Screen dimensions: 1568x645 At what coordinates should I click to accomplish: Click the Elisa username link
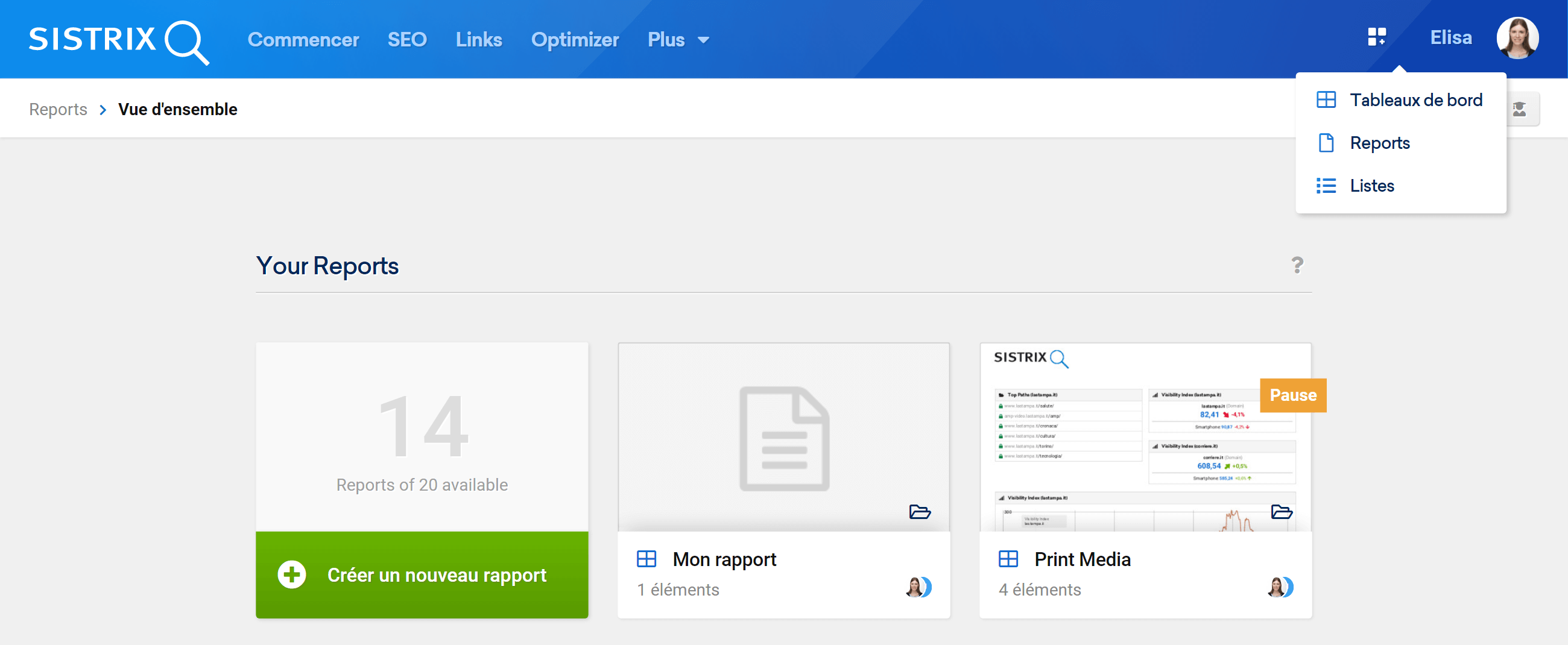click(1450, 38)
